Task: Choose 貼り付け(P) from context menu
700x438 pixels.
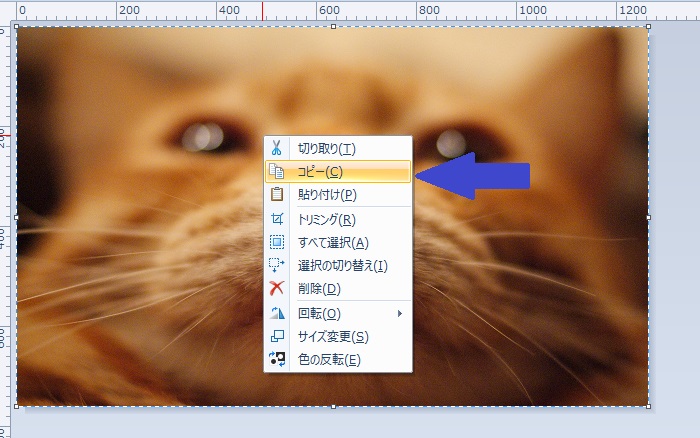Action: [338, 195]
